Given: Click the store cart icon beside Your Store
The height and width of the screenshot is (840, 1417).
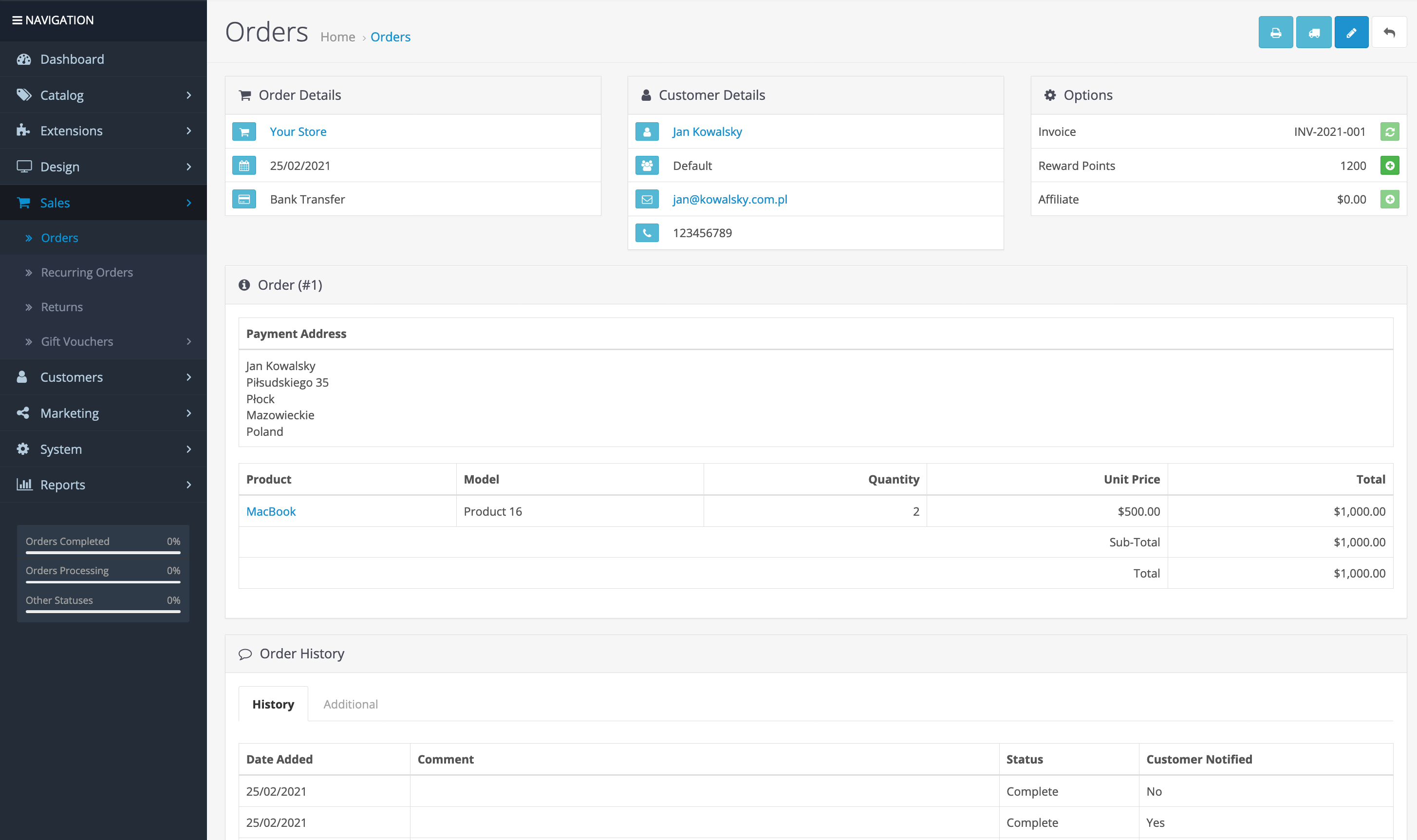Looking at the screenshot, I should tap(244, 132).
